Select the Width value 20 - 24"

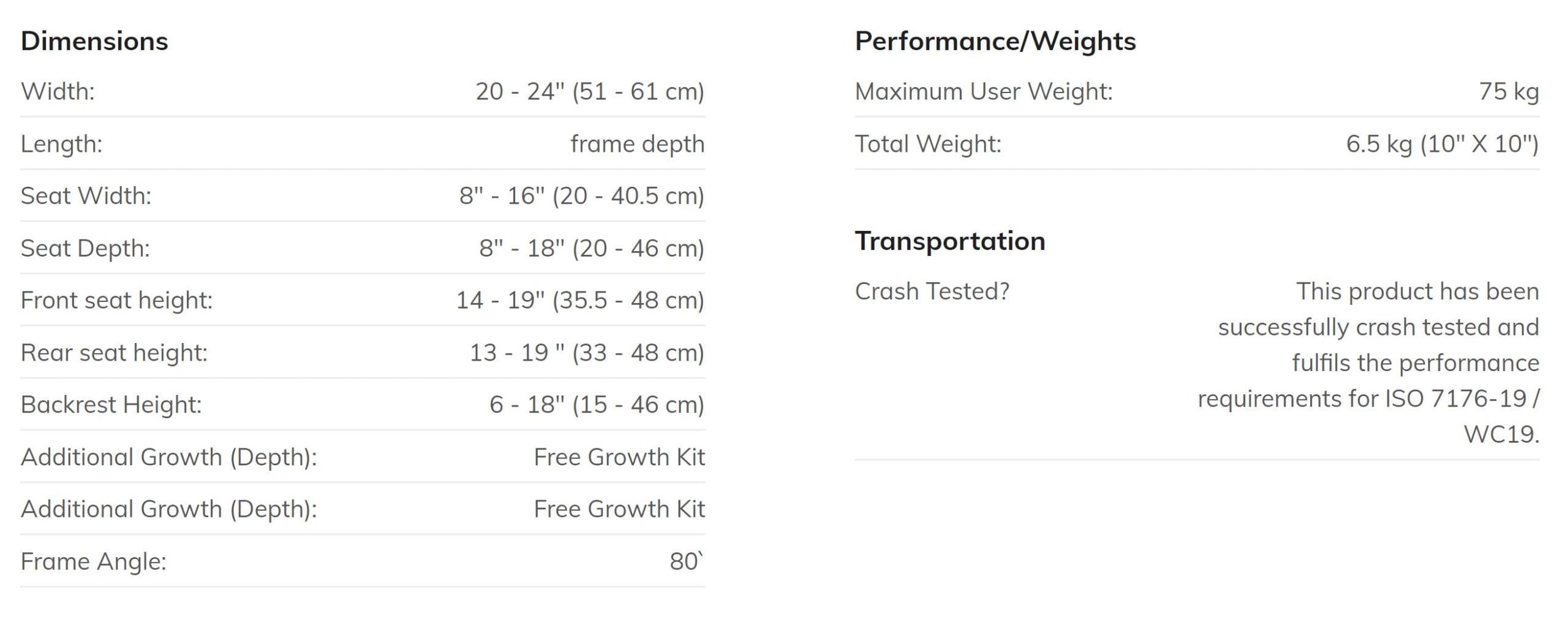589,91
